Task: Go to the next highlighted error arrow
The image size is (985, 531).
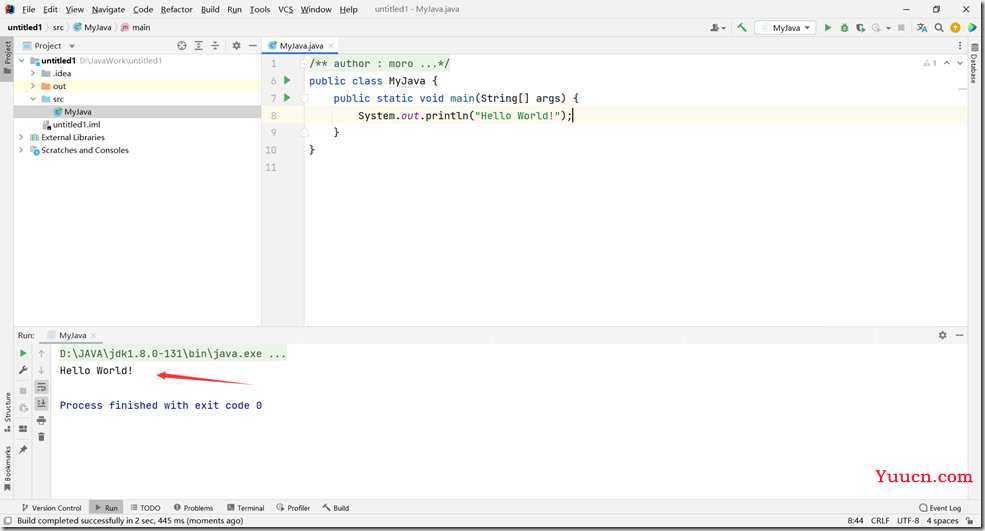Action: point(960,63)
